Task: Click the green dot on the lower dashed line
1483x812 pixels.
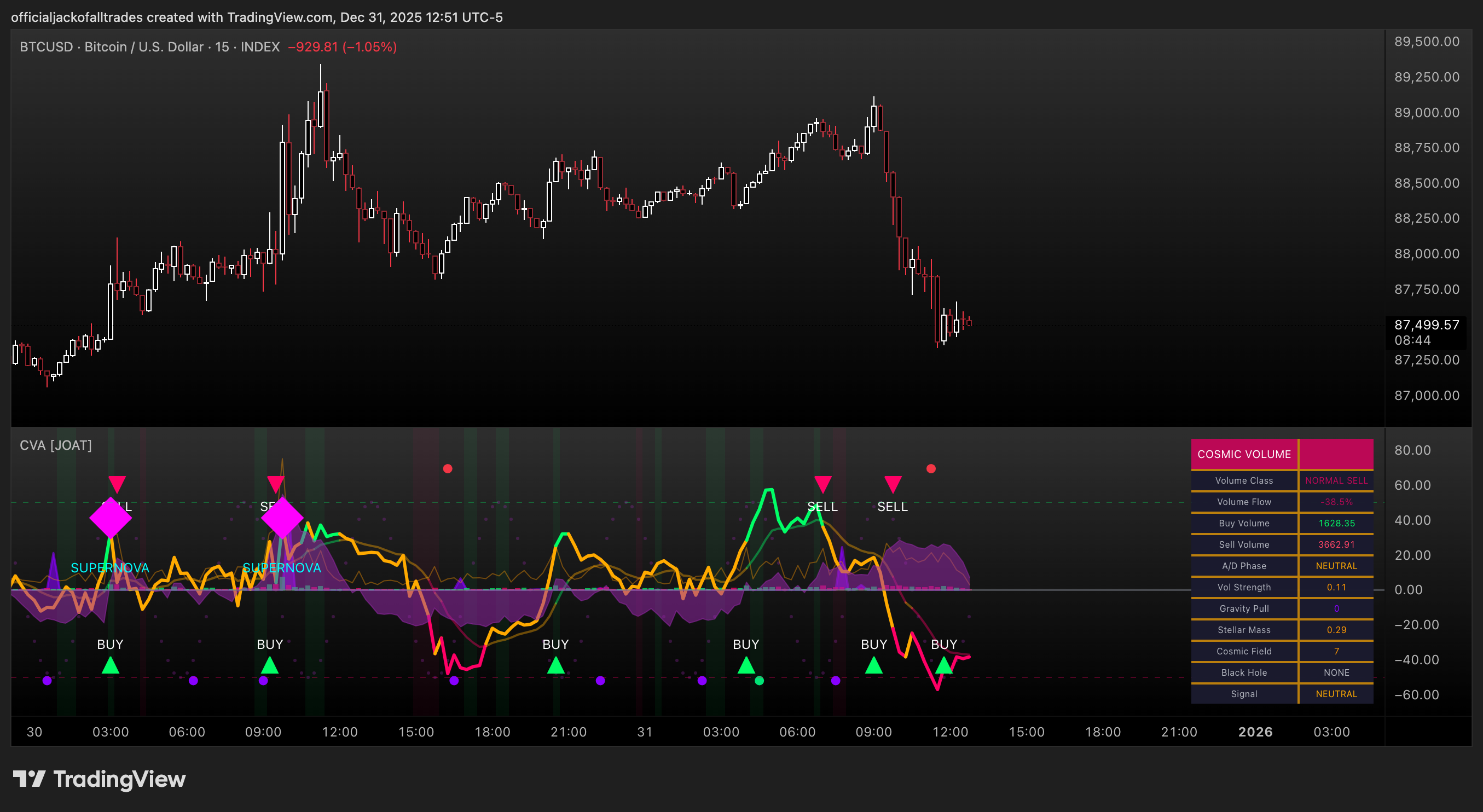Action: pos(760,681)
